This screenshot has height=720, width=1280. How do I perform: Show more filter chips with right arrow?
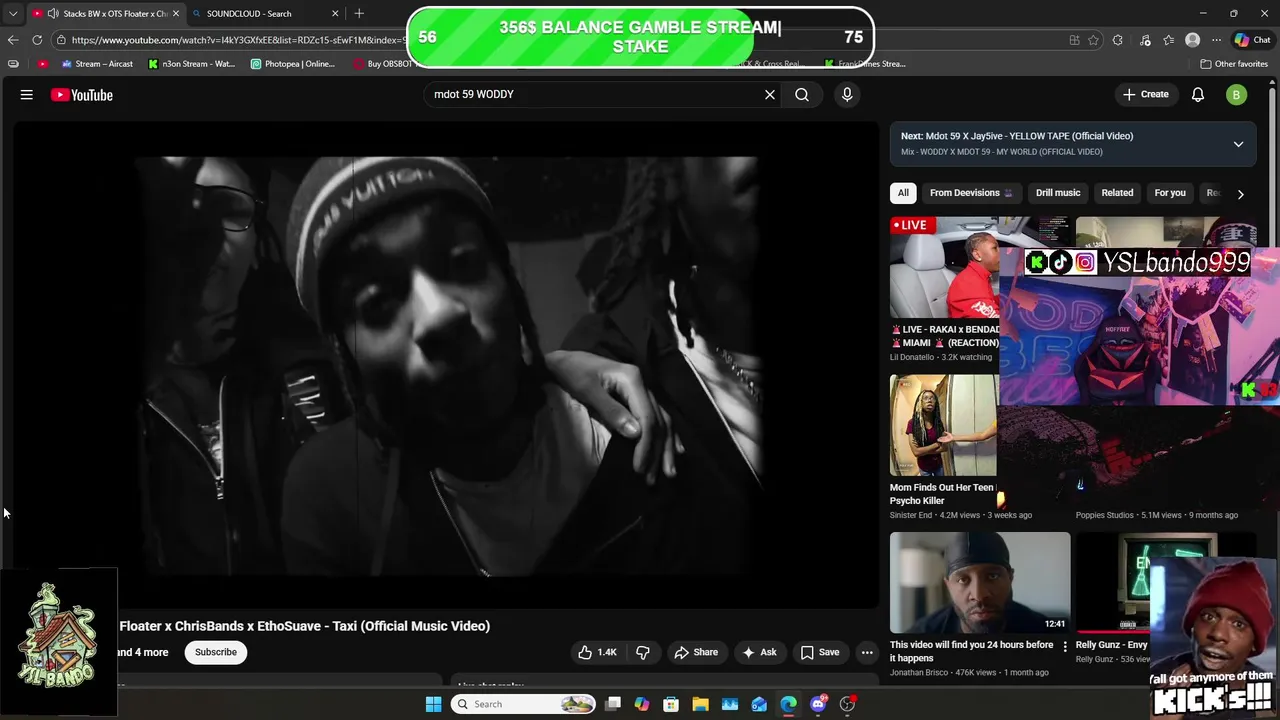[x=1240, y=194]
